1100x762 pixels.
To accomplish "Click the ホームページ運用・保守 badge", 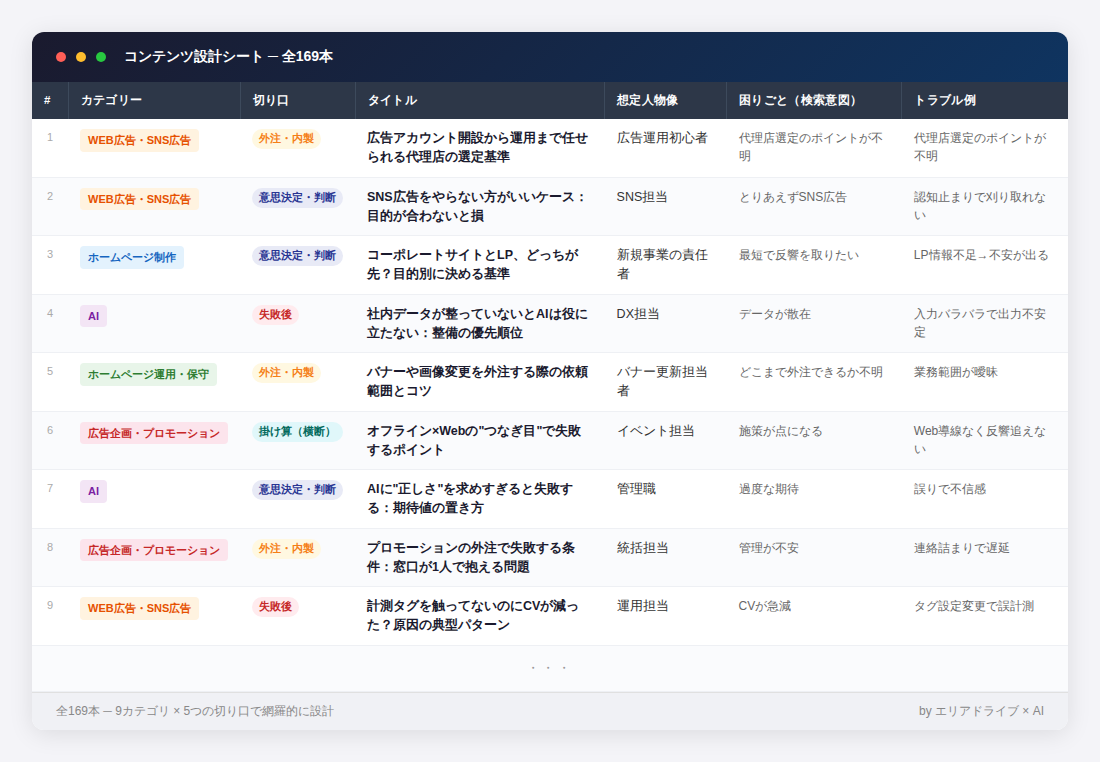I will [x=149, y=373].
